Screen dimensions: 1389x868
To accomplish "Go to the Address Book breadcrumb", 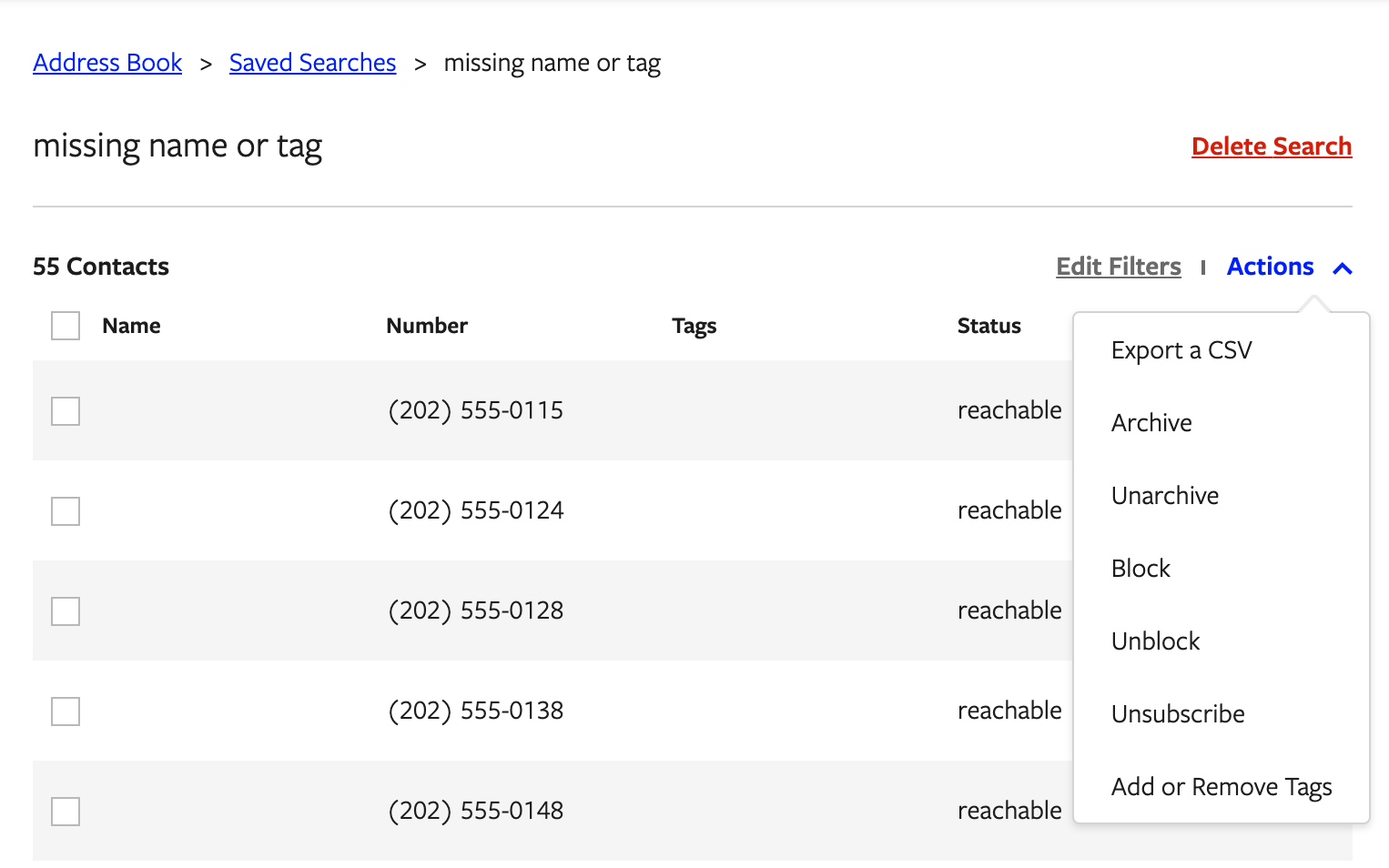I will [x=107, y=63].
